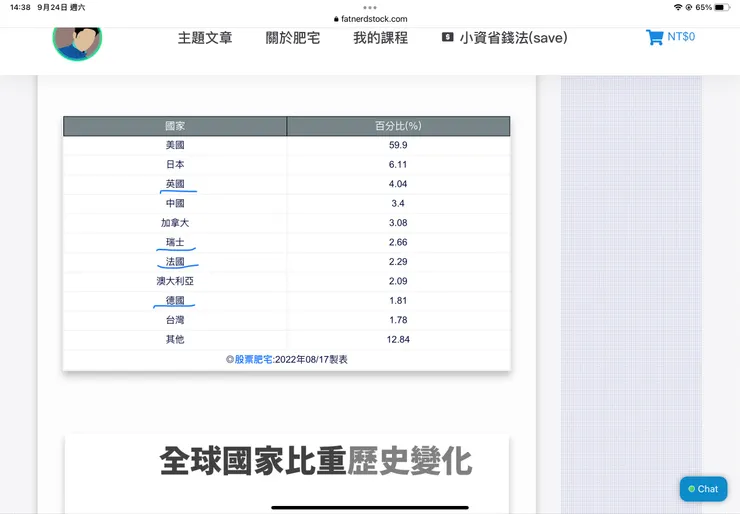This screenshot has width=740, height=514.
Task: Select the 法國 table cell
Action: coord(175,262)
